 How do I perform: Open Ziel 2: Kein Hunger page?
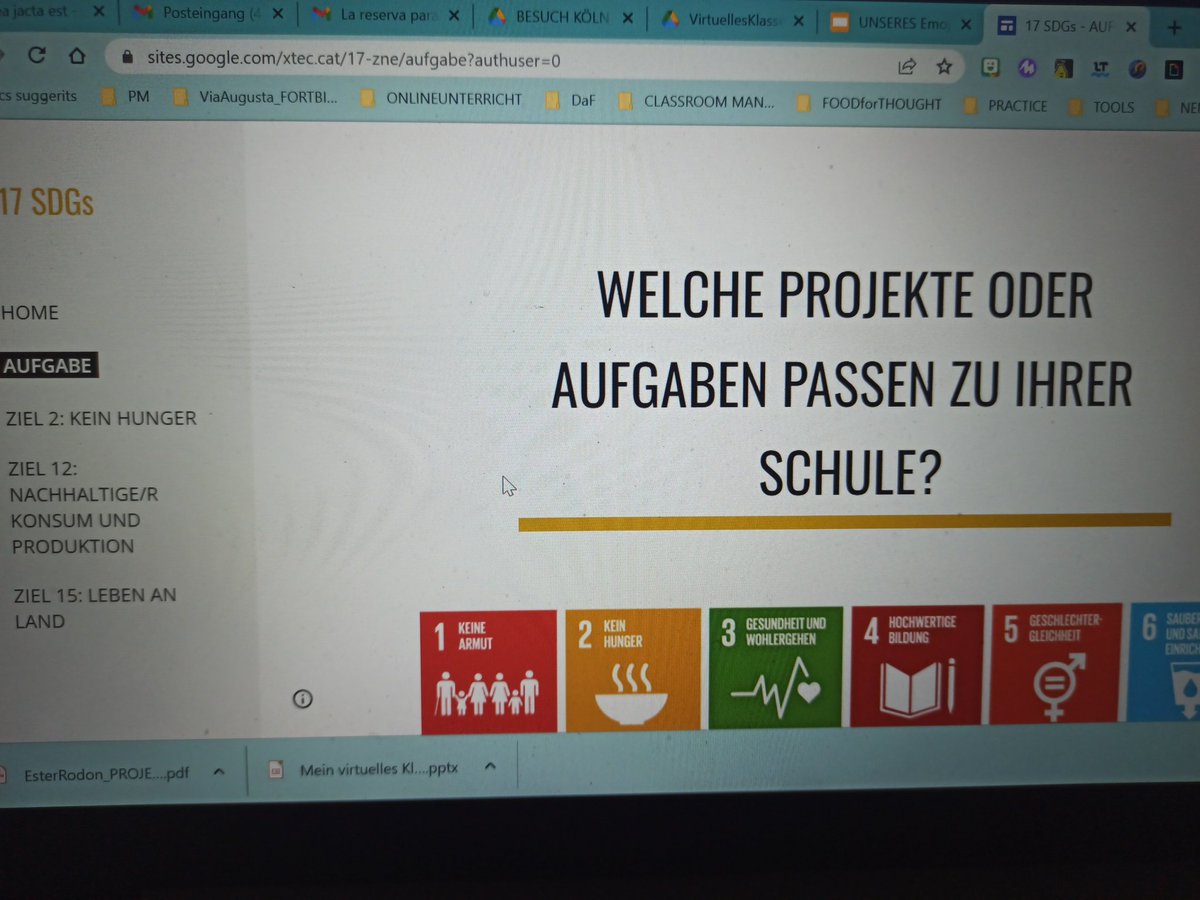pos(101,418)
